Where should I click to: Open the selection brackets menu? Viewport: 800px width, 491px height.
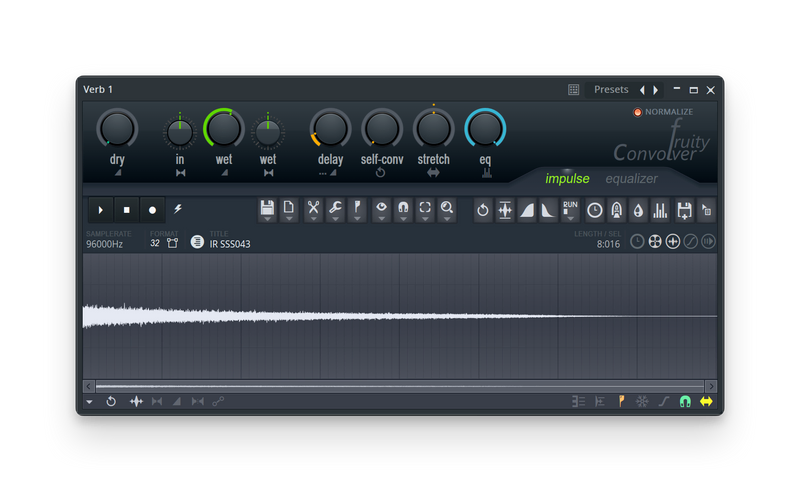pyautogui.click(x=425, y=210)
